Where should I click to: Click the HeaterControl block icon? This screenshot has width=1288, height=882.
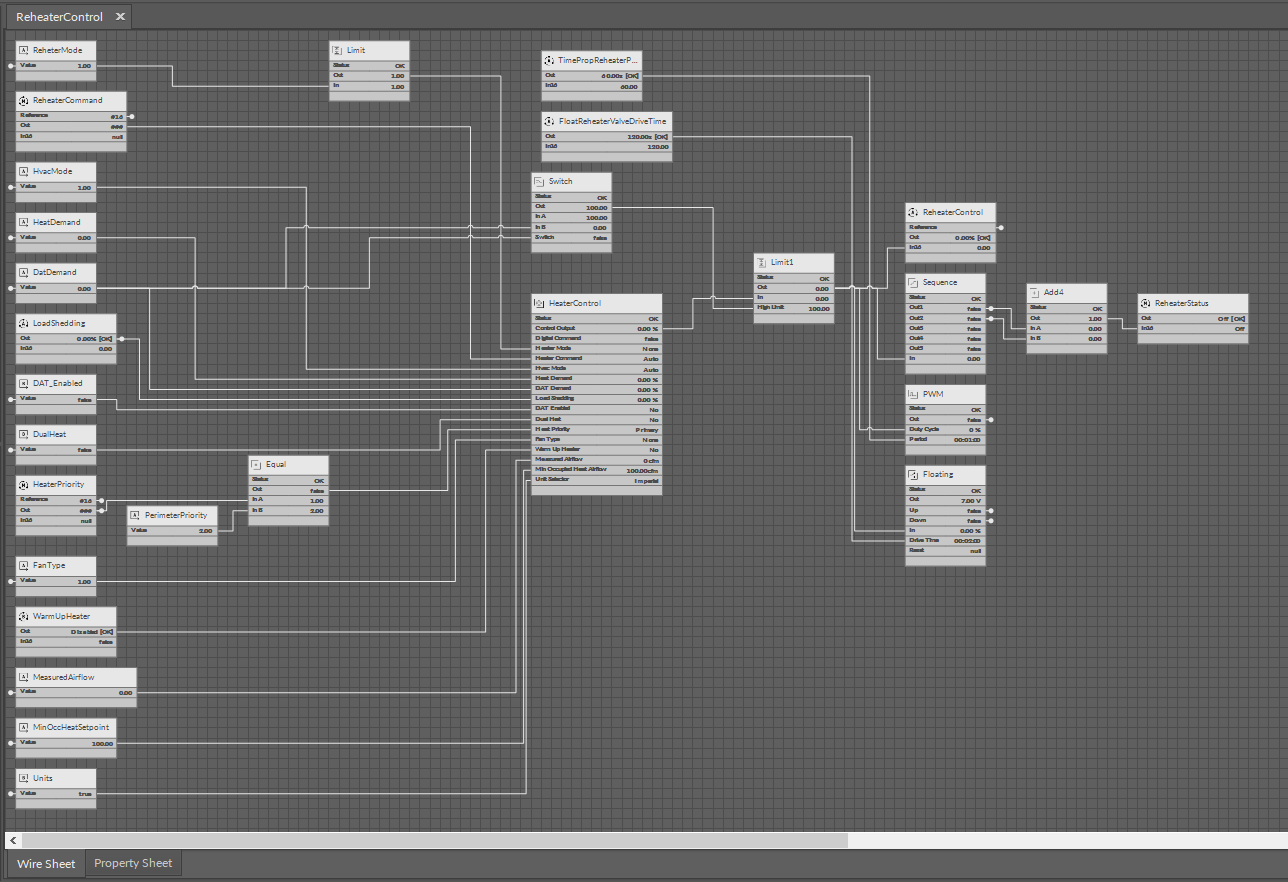(x=540, y=303)
